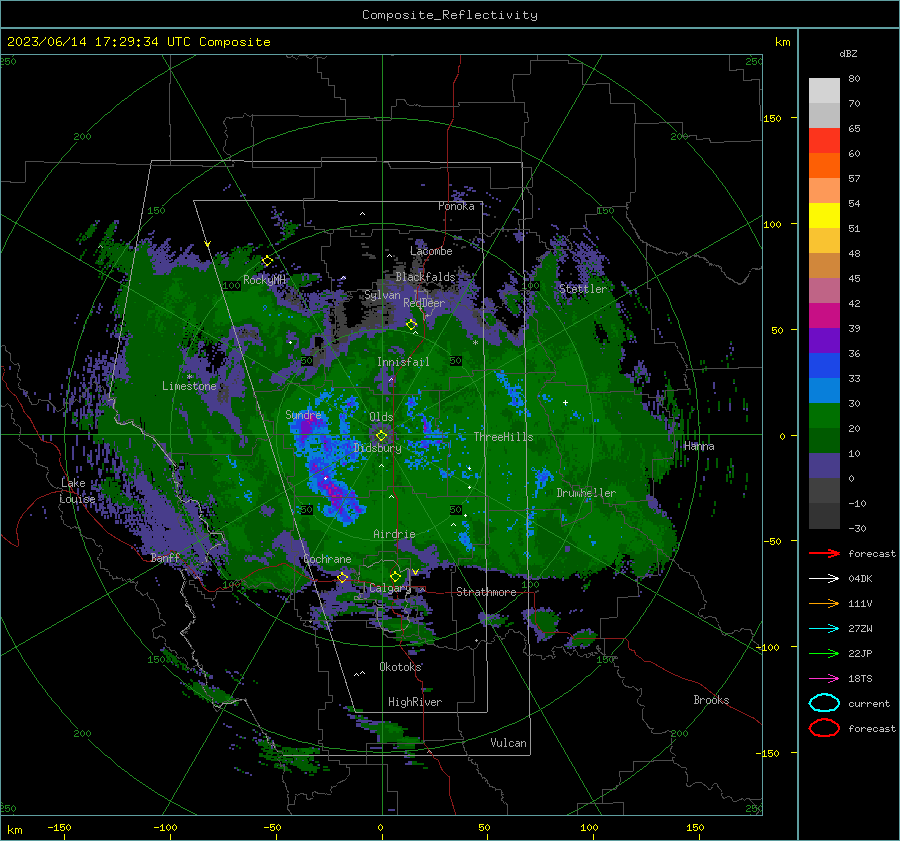Click the red forecast arrow in legend

824,553
